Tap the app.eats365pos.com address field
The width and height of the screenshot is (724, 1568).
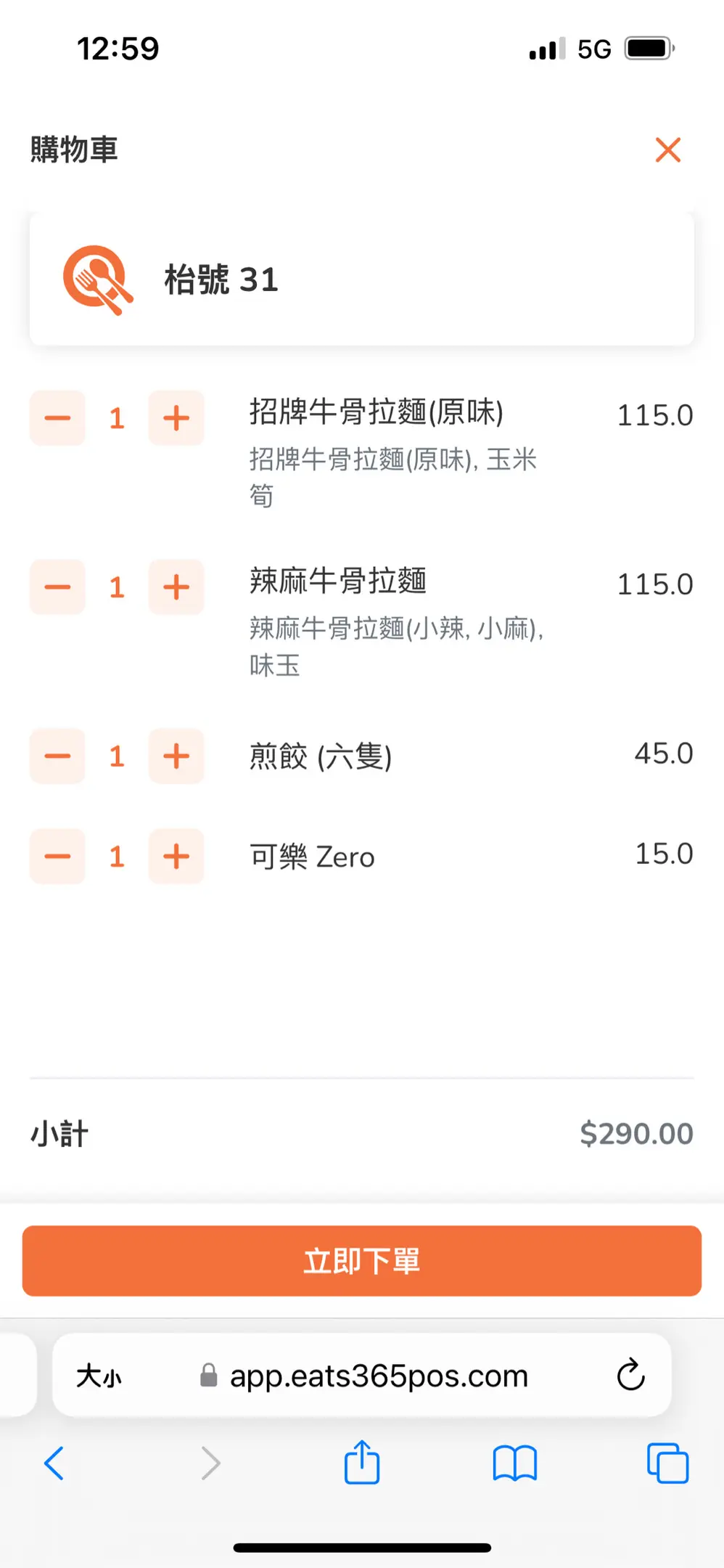(377, 1376)
